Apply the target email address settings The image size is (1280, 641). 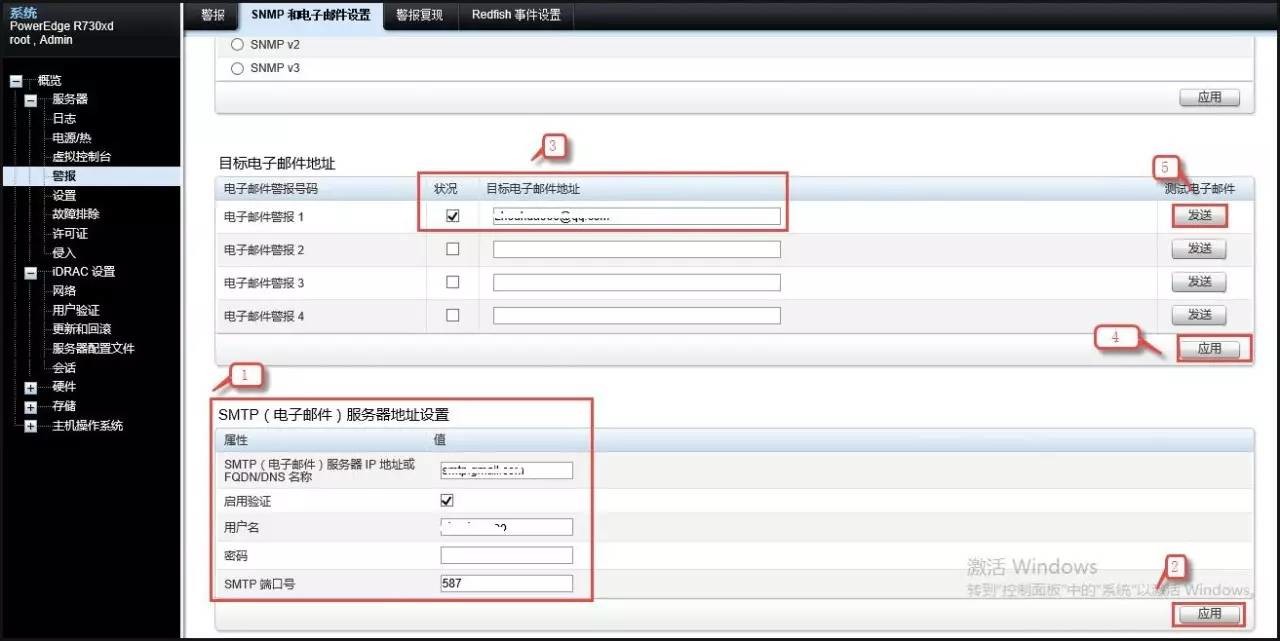click(1210, 349)
